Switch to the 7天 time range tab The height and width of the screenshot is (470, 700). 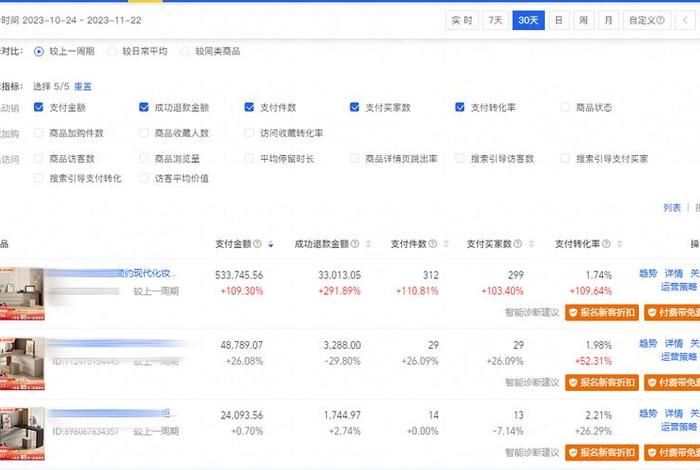[495, 20]
